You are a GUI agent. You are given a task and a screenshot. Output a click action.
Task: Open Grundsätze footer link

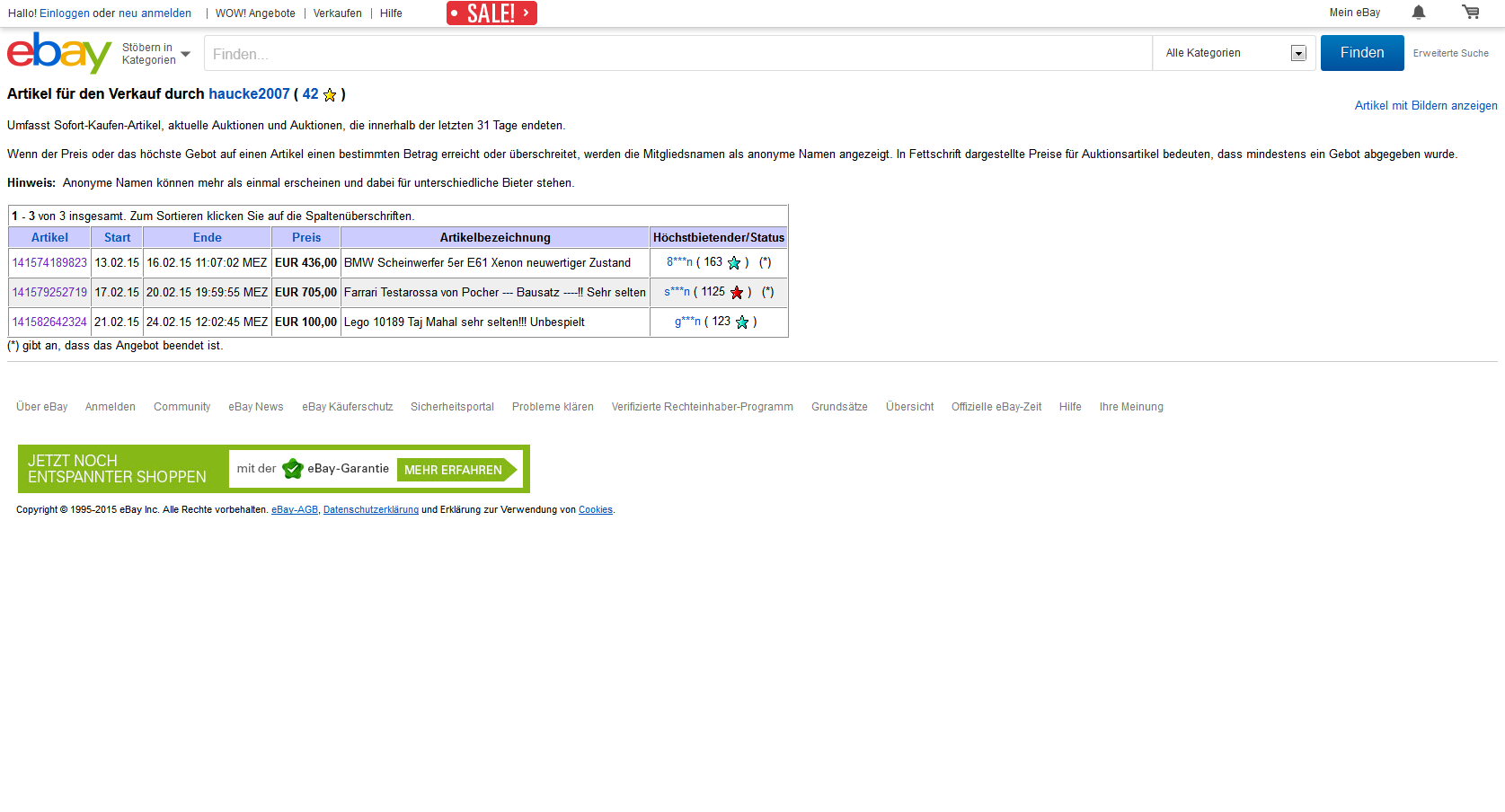click(x=839, y=407)
